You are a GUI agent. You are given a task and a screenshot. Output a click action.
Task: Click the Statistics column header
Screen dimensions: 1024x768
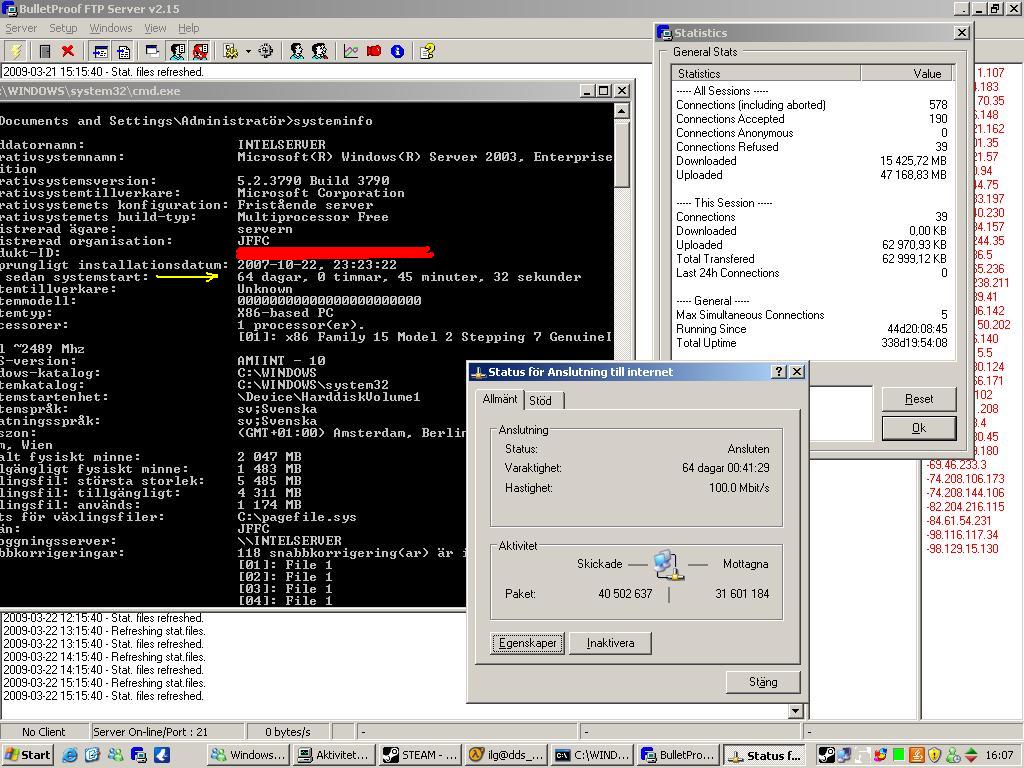766,73
